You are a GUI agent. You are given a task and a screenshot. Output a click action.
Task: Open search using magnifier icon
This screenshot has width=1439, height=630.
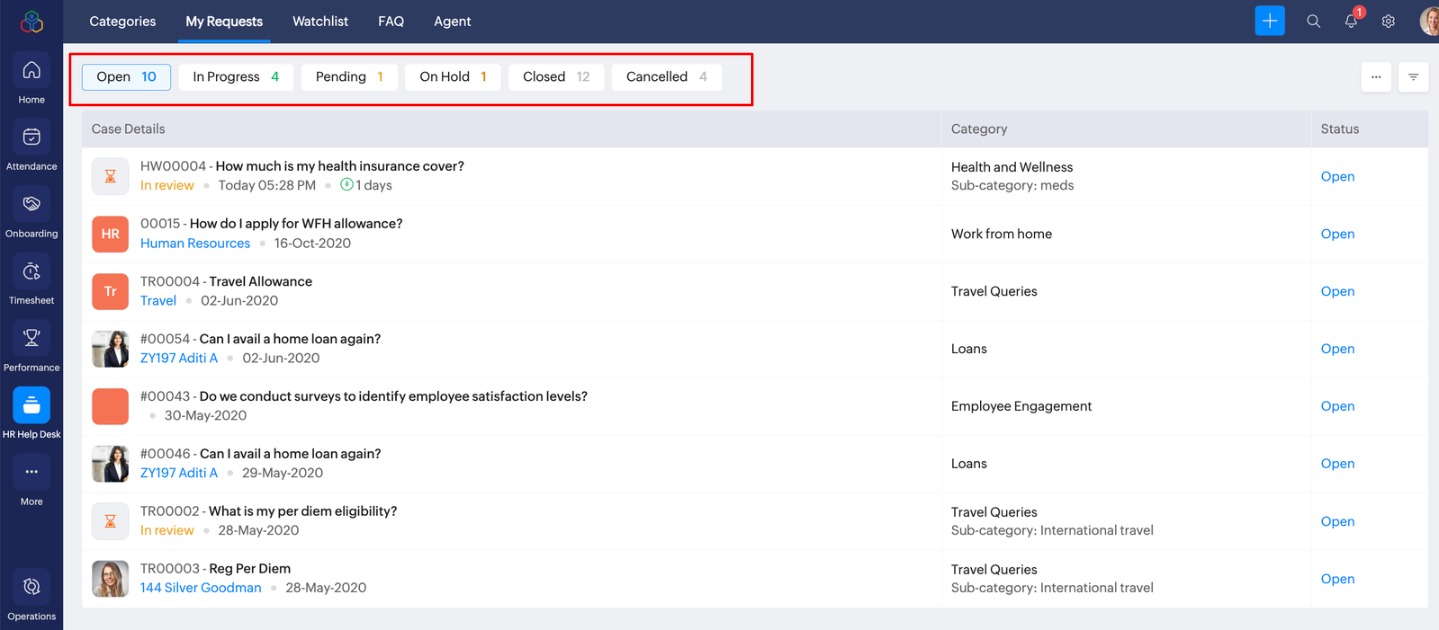(x=1313, y=21)
